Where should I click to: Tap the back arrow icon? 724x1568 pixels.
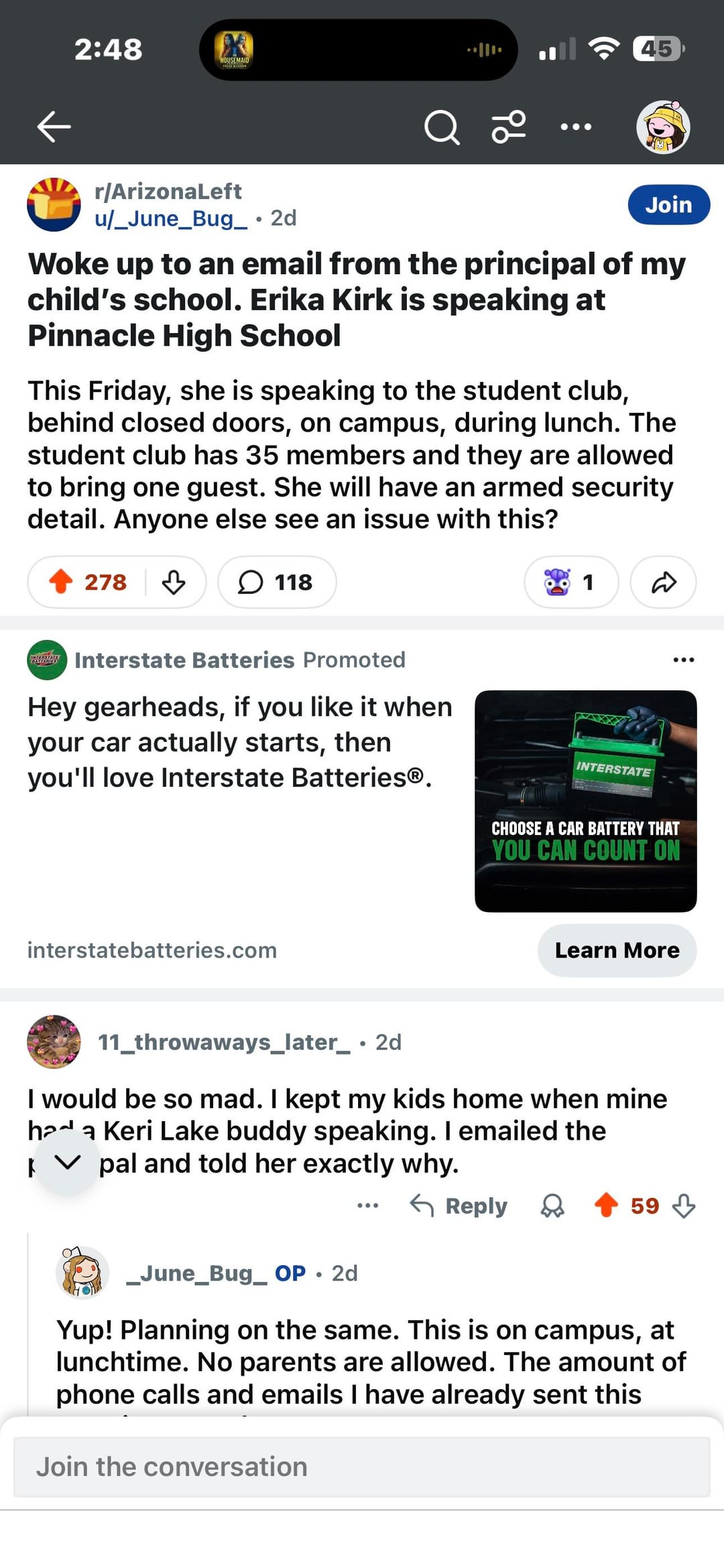pos(54,127)
